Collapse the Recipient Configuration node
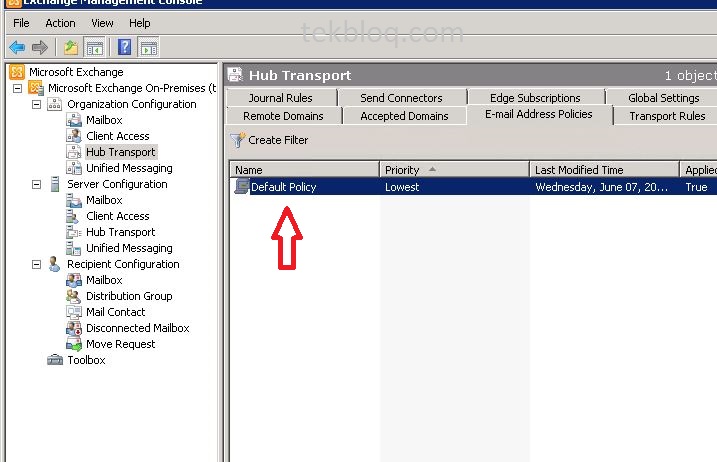 tap(37, 264)
